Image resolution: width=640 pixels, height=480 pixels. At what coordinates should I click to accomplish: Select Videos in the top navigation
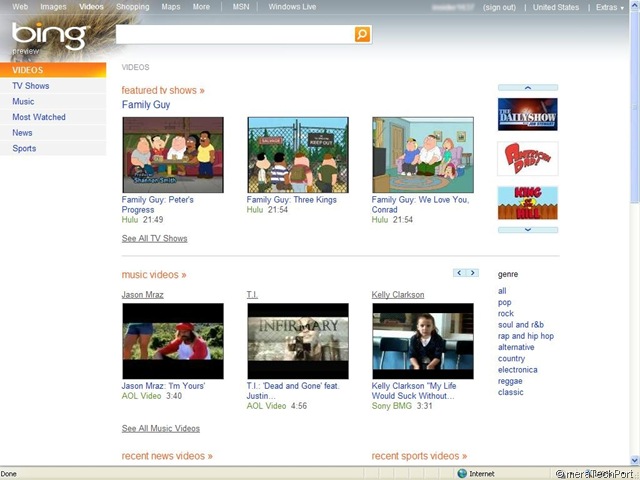coord(91,7)
